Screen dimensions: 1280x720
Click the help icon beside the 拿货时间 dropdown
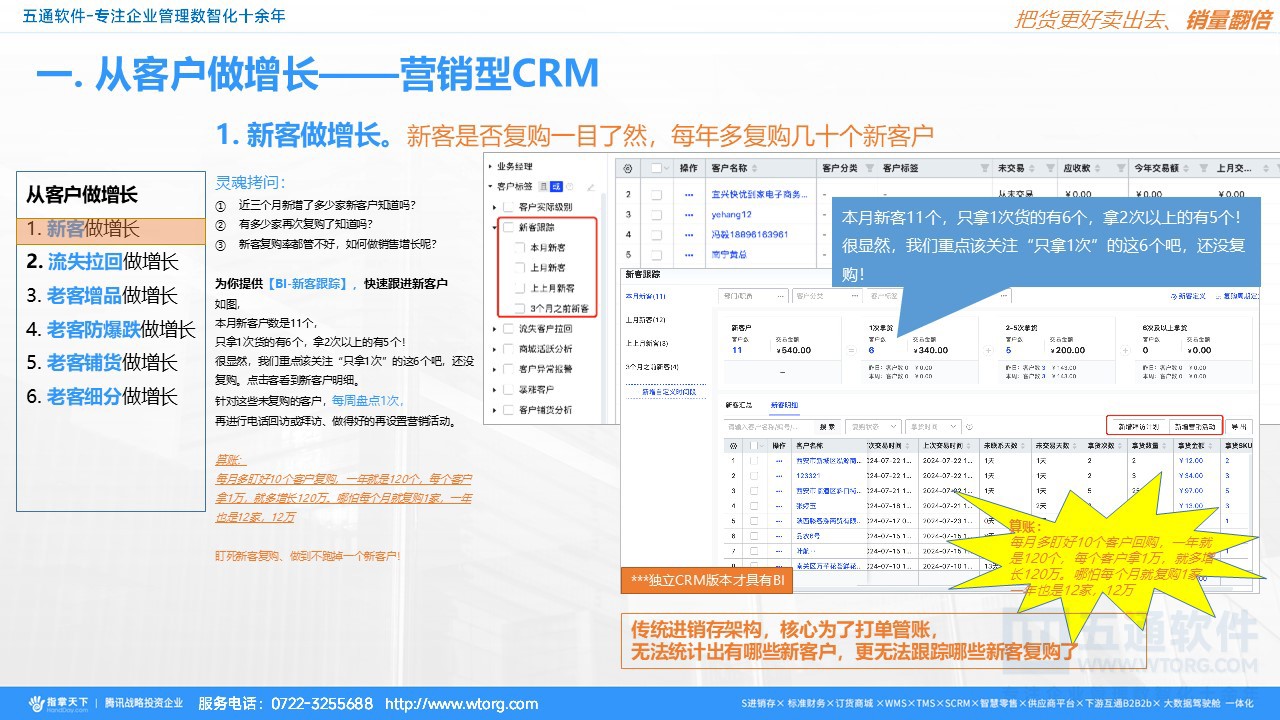point(969,427)
